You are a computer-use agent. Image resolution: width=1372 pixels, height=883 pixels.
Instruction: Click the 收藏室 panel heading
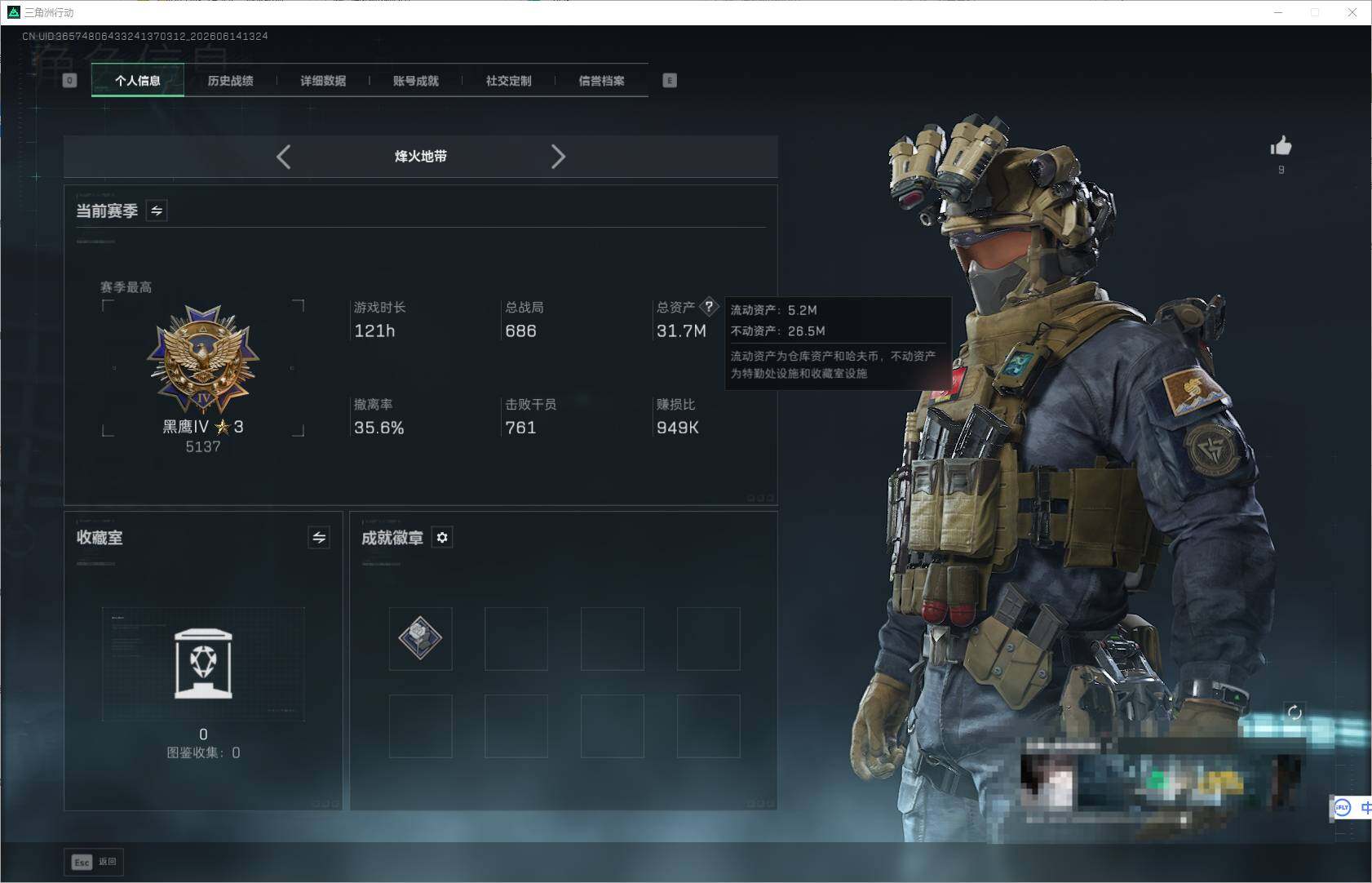[100, 537]
